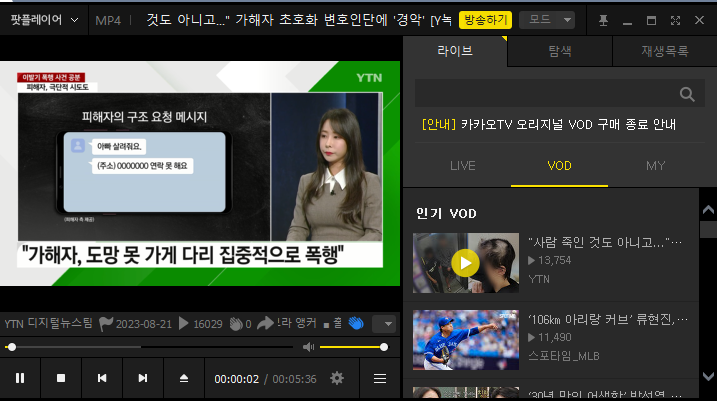Select the VOD sub-tab

(x=559, y=166)
